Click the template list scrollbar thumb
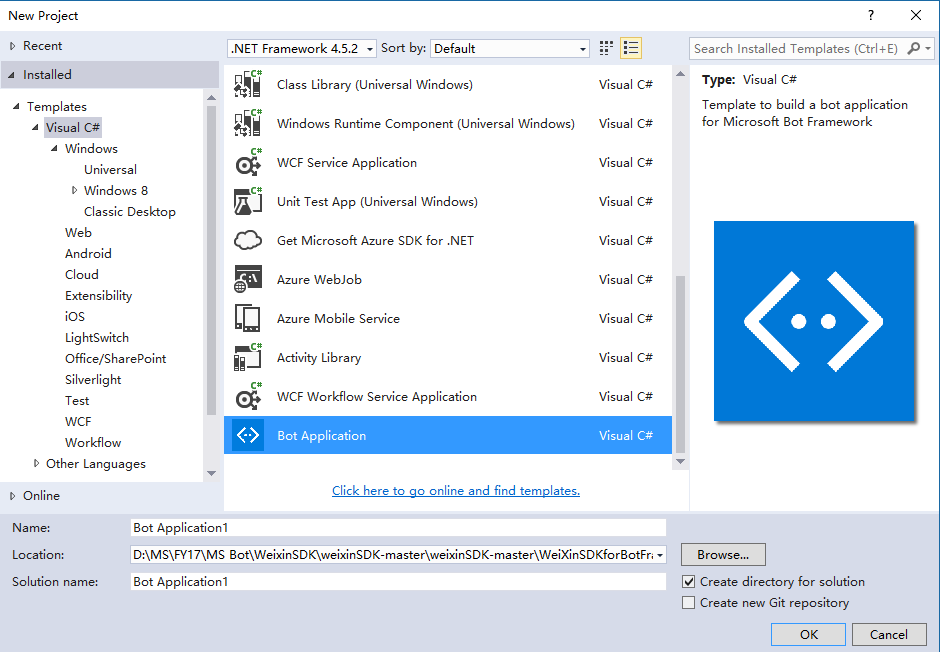This screenshot has width=940, height=652. pos(680,364)
